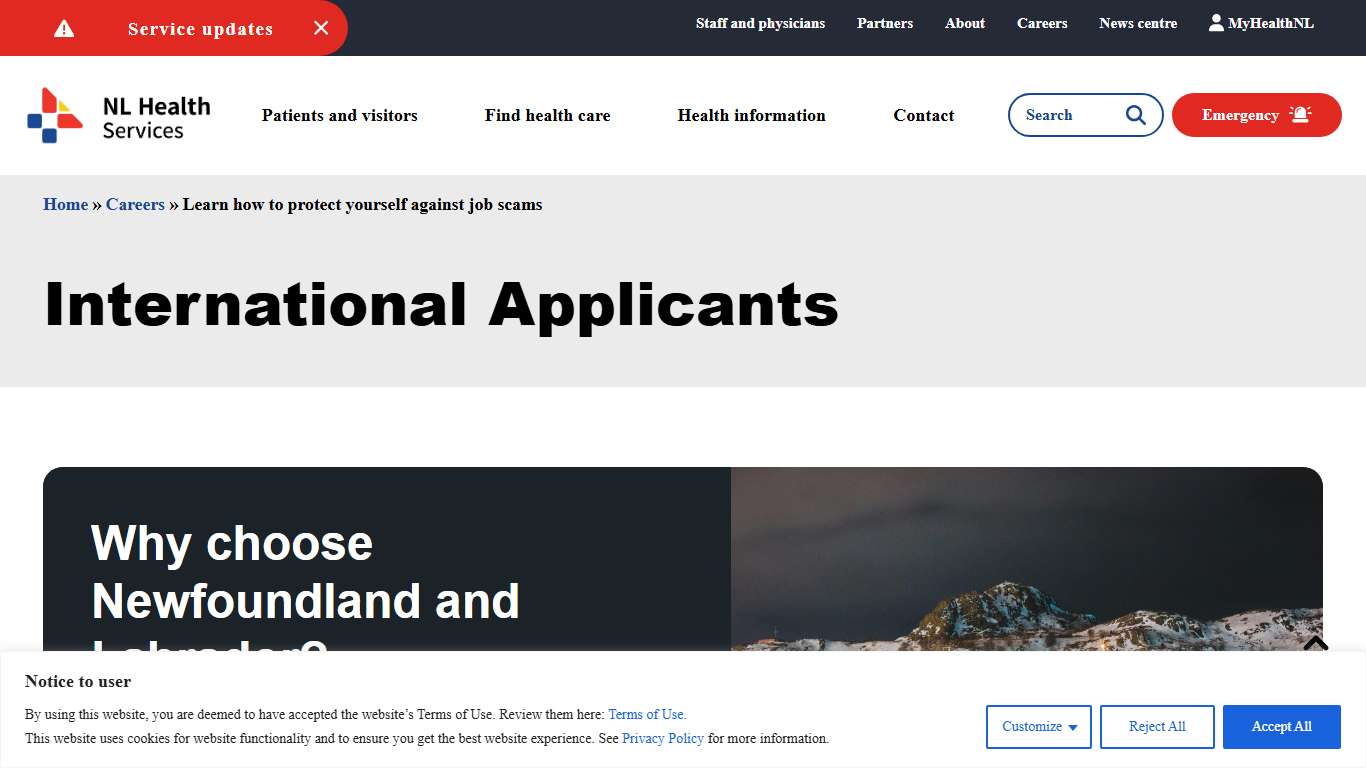Expand the Customize cookie options dropdown
The width and height of the screenshot is (1366, 768).
(1038, 727)
